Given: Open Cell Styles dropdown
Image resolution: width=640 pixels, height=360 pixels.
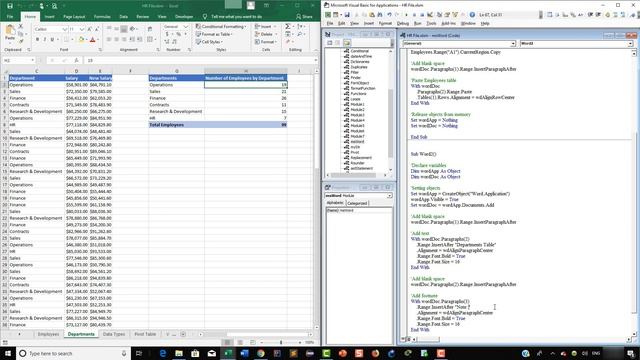Looking at the screenshot, I should click(209, 42).
